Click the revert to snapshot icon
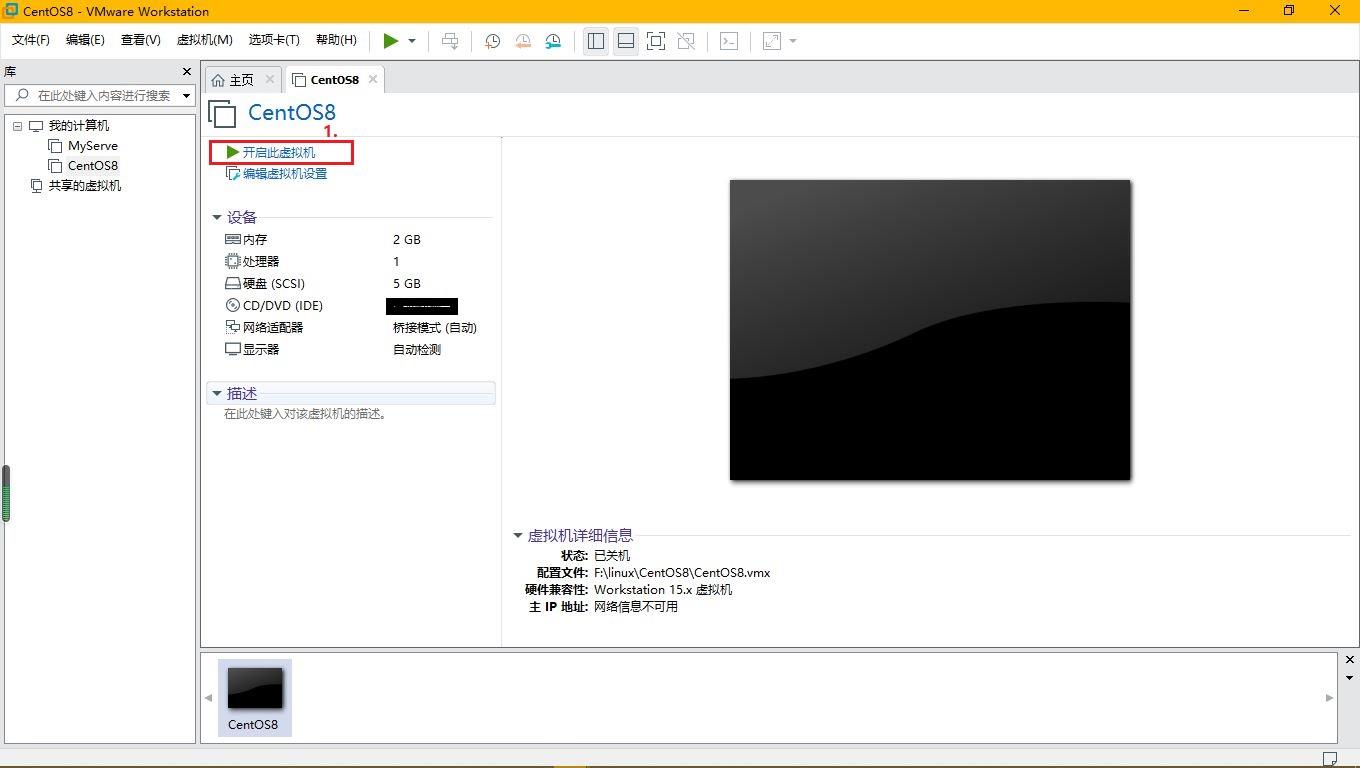The image size is (1360, 768). coord(523,41)
